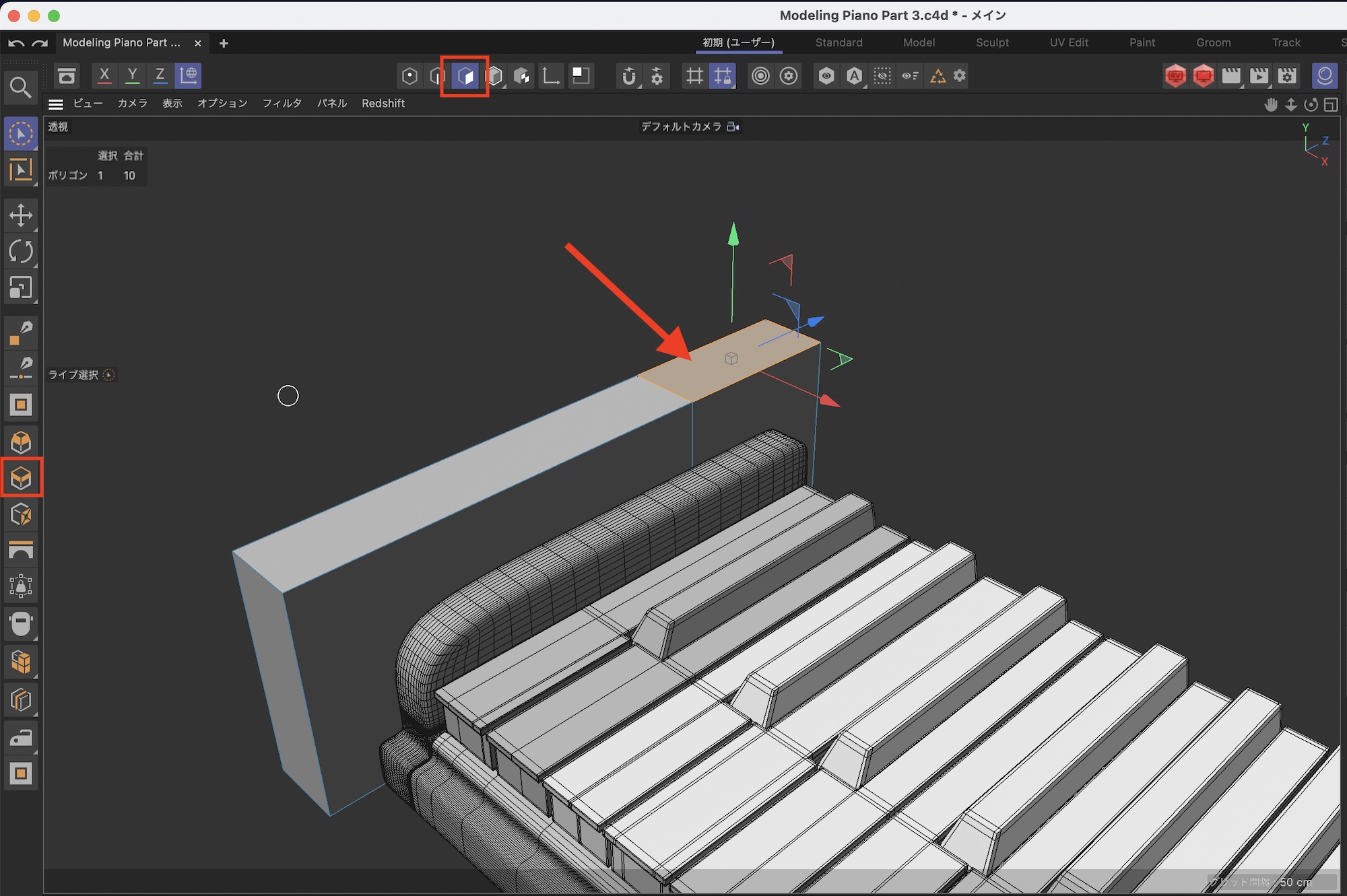Switch to the Sculpt layout tab
1347x896 pixels.
[992, 42]
